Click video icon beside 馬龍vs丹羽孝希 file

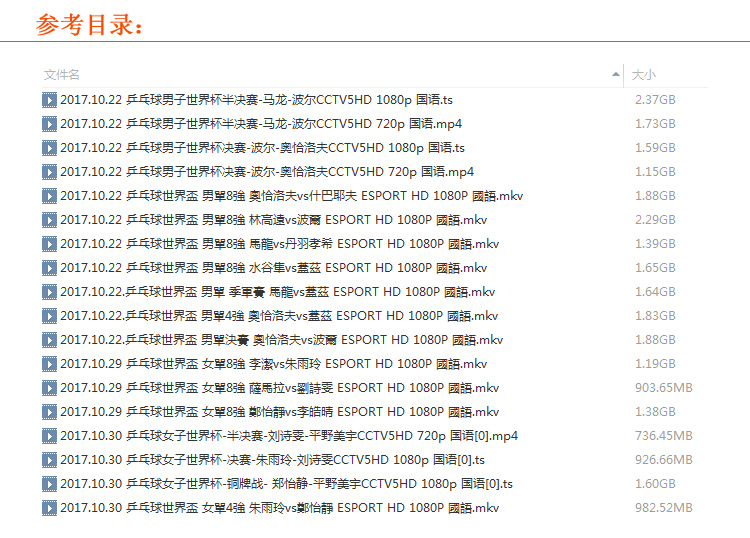(x=49, y=244)
